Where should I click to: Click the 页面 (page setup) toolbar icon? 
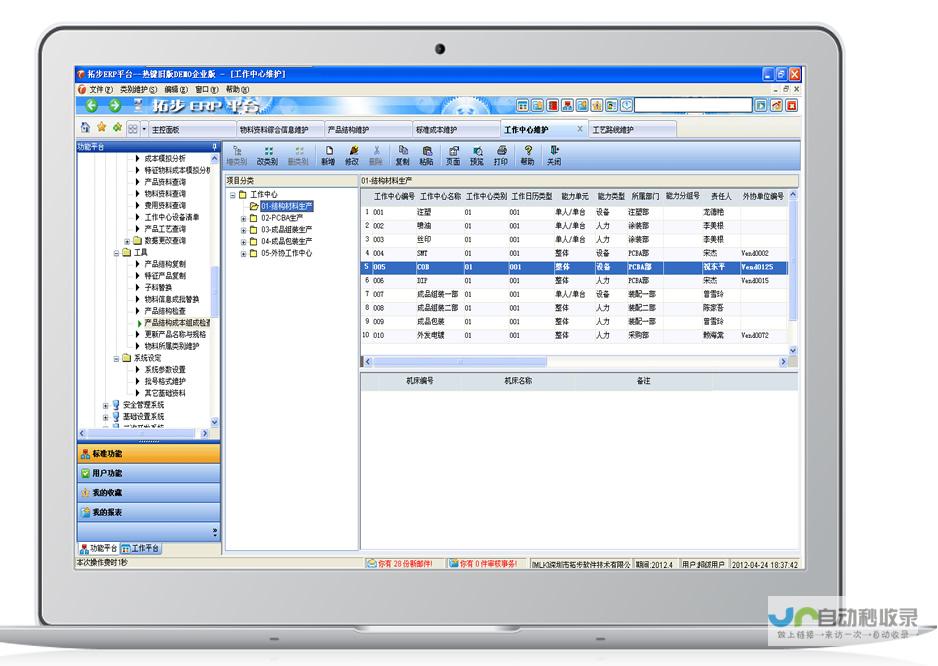(x=453, y=156)
